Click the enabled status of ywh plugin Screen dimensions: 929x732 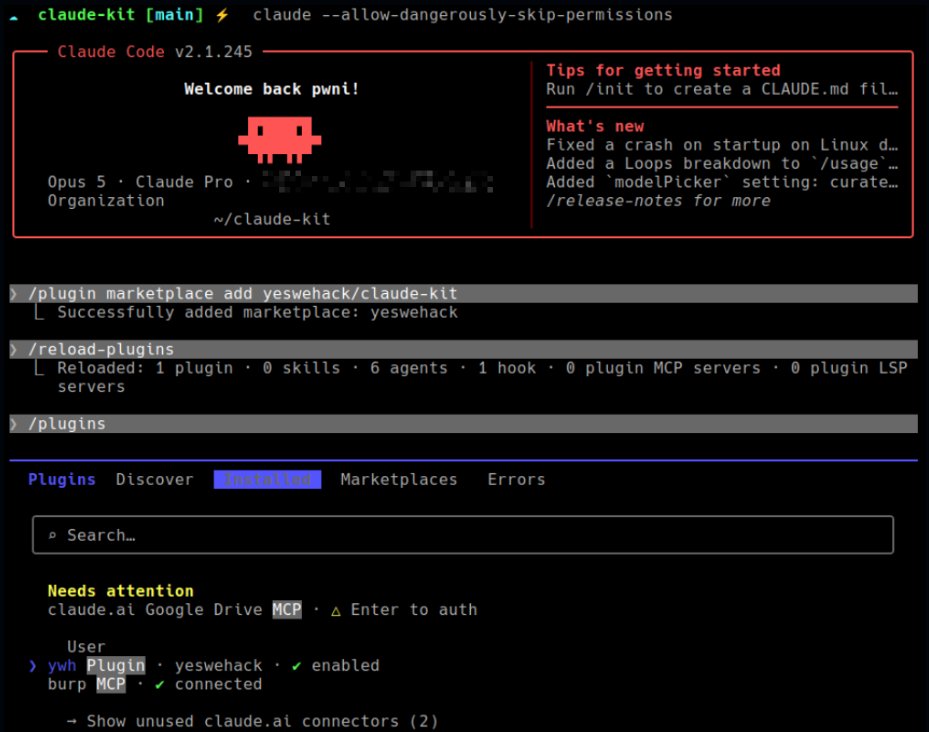point(345,666)
